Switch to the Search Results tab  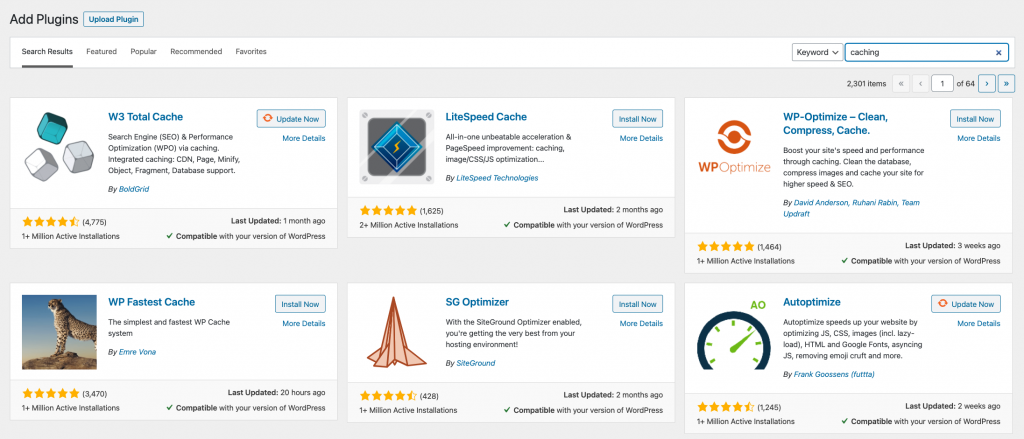pos(47,52)
